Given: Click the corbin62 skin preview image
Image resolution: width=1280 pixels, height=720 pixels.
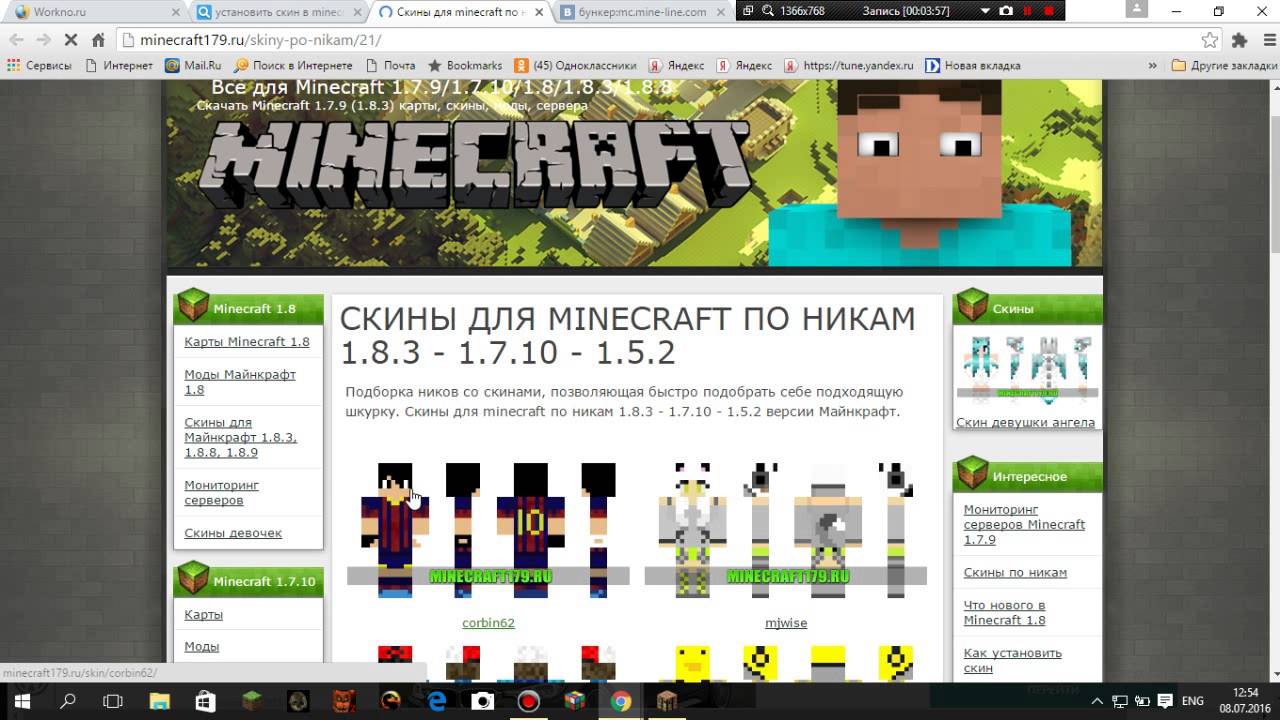Looking at the screenshot, I should pyautogui.click(x=488, y=530).
